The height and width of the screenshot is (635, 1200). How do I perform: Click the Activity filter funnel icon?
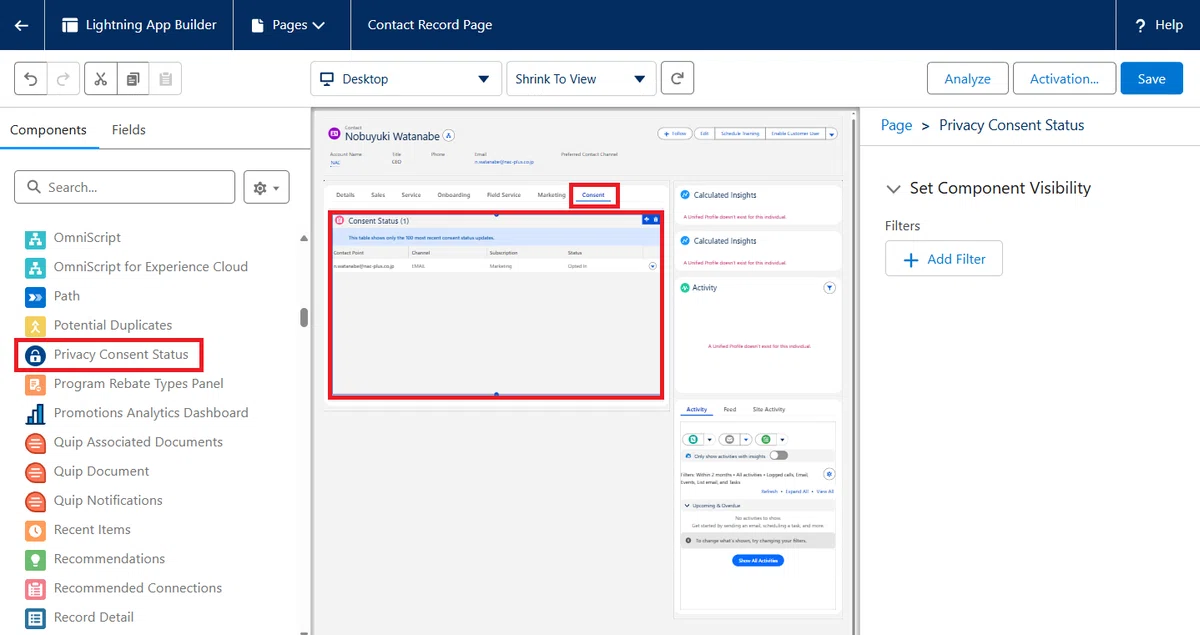(x=829, y=288)
